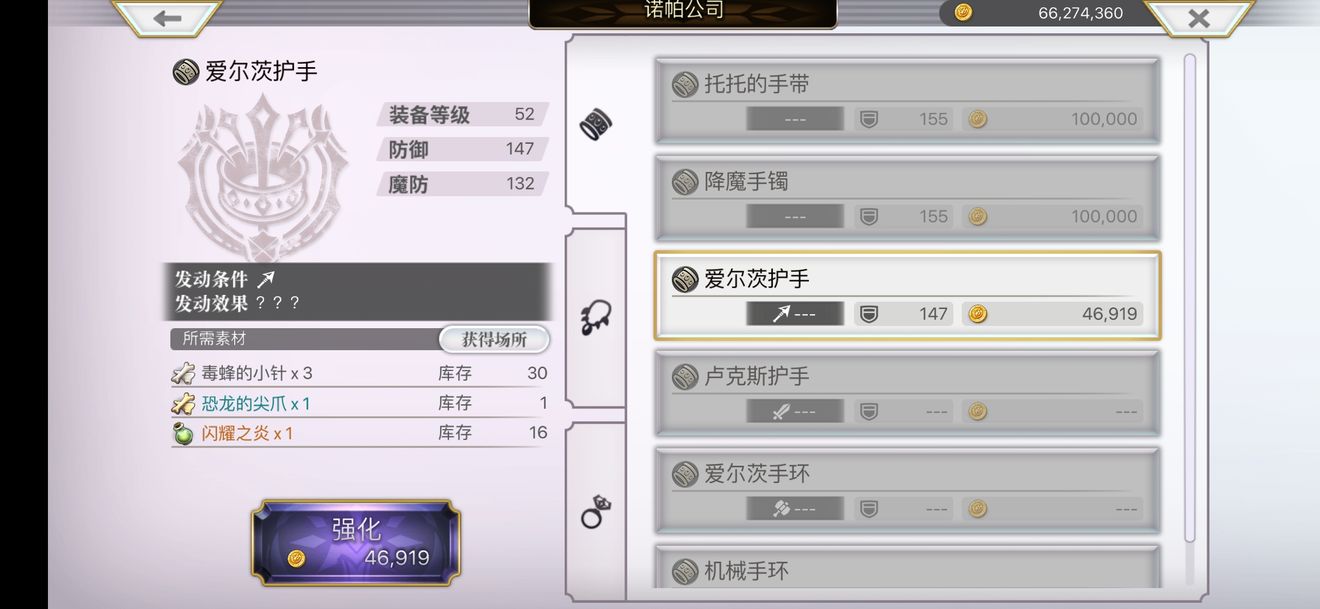Click 爱尔茨护手 emblem image
This screenshot has width=1320, height=609.
(x=263, y=177)
